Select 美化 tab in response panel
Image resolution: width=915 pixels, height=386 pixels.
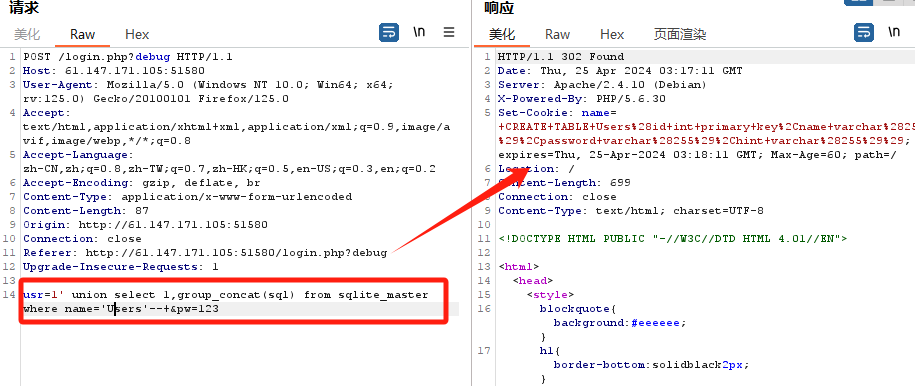tap(502, 34)
